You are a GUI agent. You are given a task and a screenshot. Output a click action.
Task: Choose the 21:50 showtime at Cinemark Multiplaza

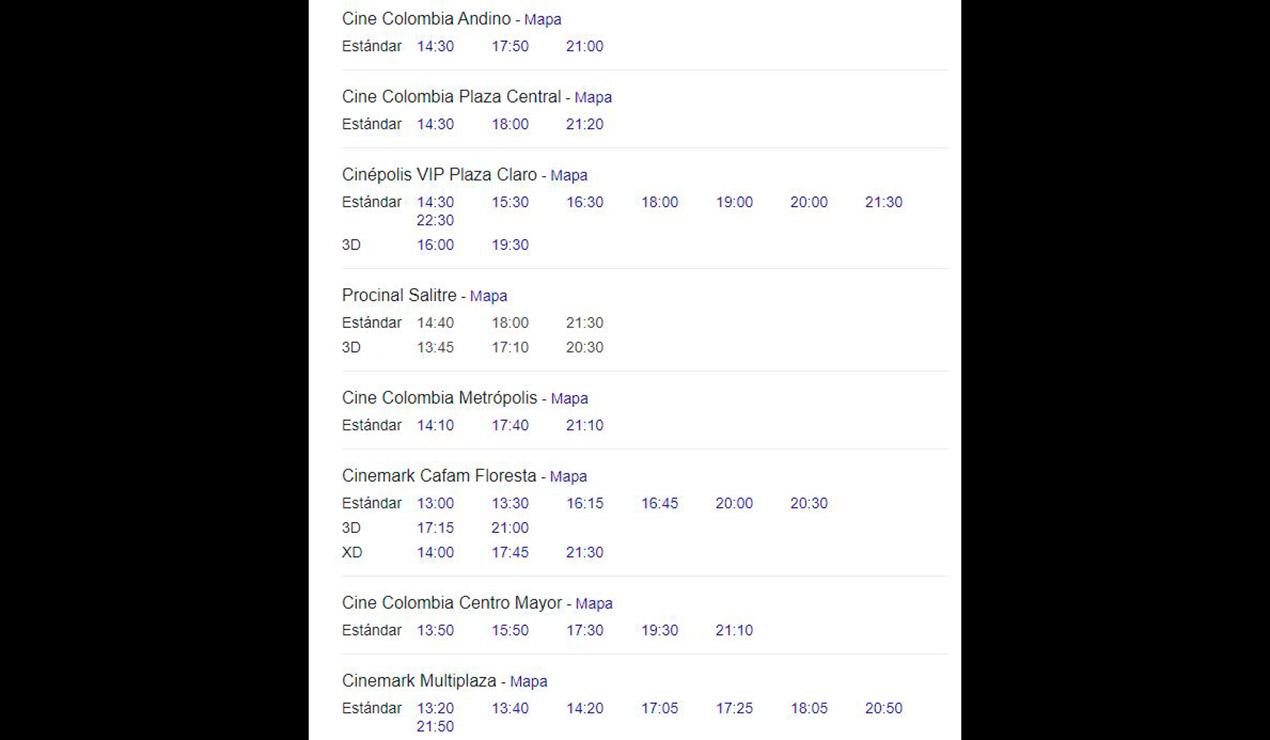tap(435, 726)
